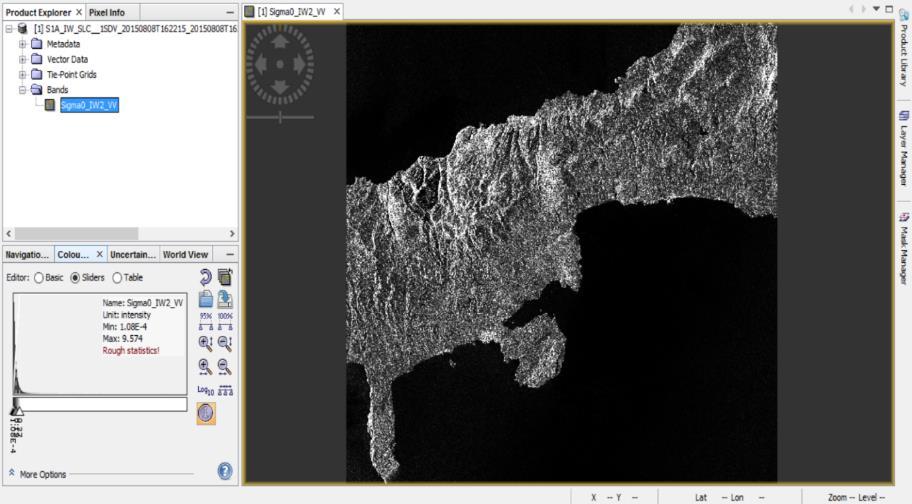
Task: Zoom in histogram horizontally
Action: click(205, 367)
